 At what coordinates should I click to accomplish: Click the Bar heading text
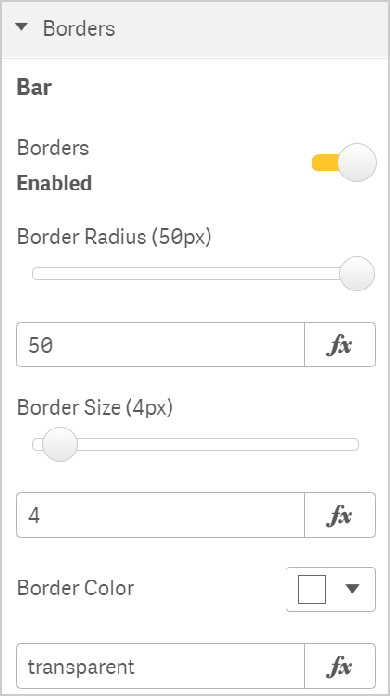pos(34,87)
